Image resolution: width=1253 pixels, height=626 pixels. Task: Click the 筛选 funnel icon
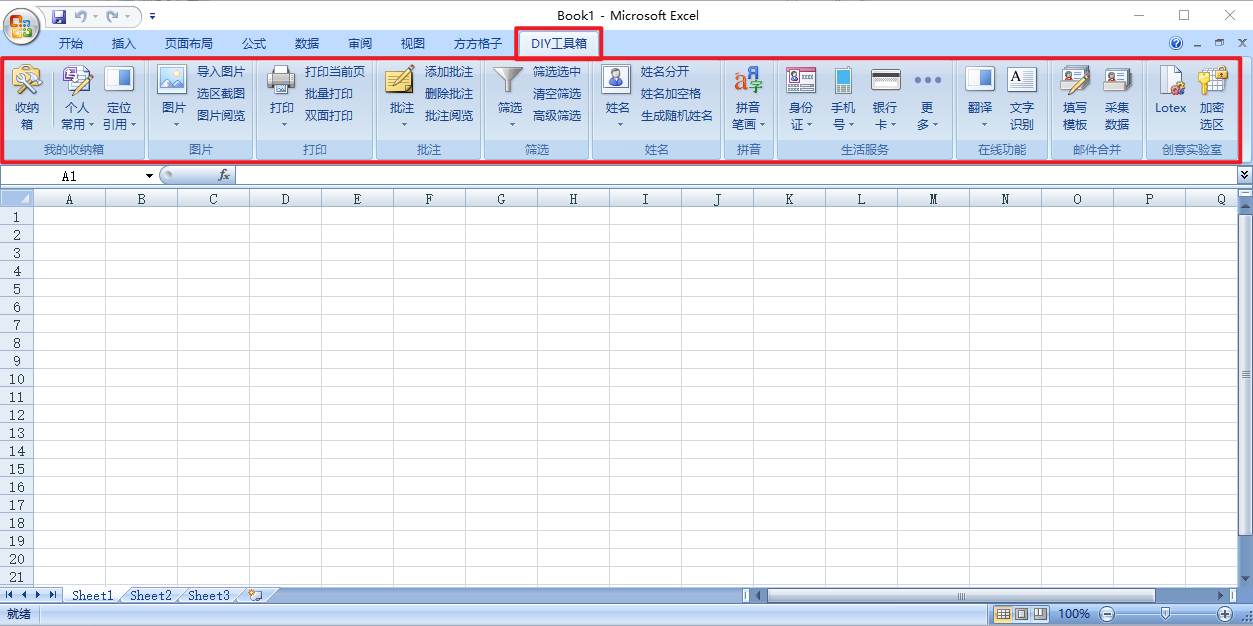click(x=509, y=82)
